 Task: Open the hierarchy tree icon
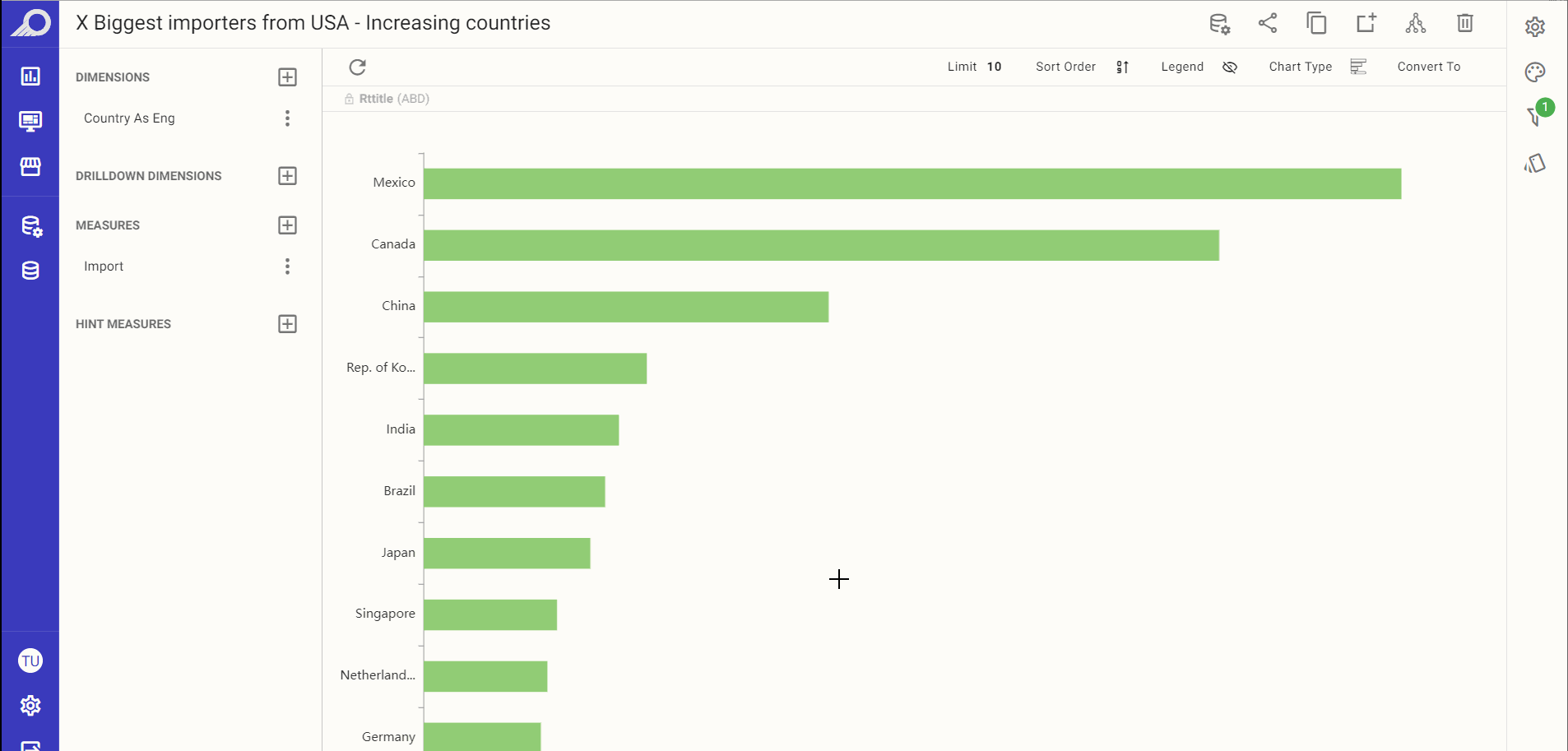coord(1416,23)
